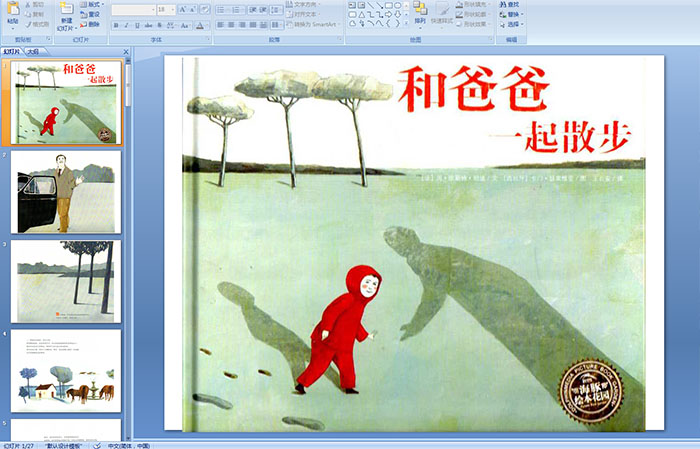Open the font name combo box

click(x=133, y=9)
